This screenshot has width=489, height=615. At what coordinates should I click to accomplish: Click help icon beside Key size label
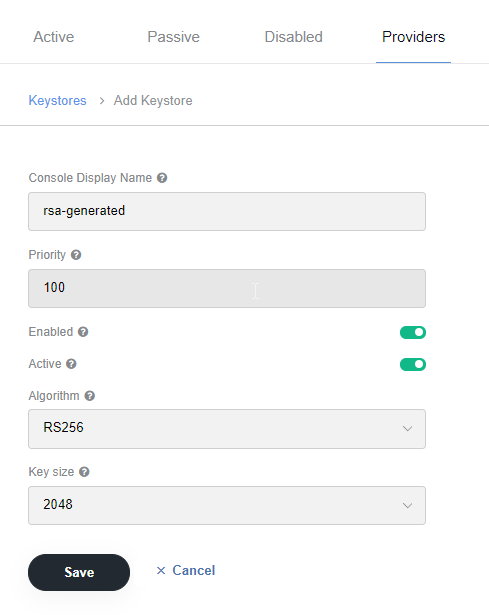(84, 472)
